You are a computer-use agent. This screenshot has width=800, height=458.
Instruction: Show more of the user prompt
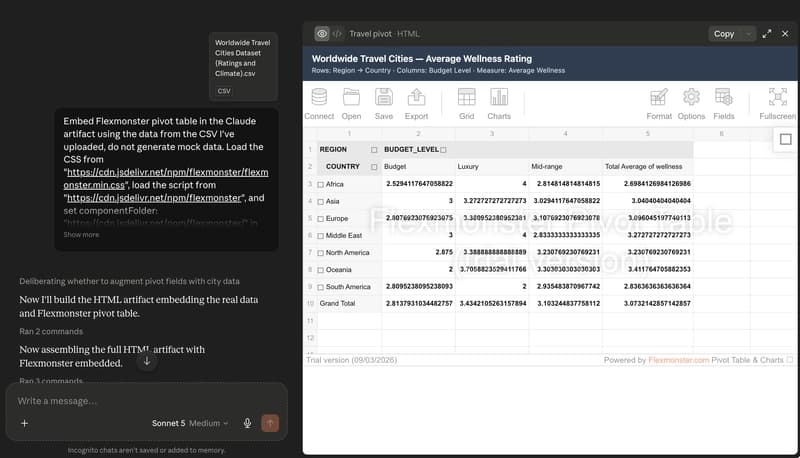81,235
